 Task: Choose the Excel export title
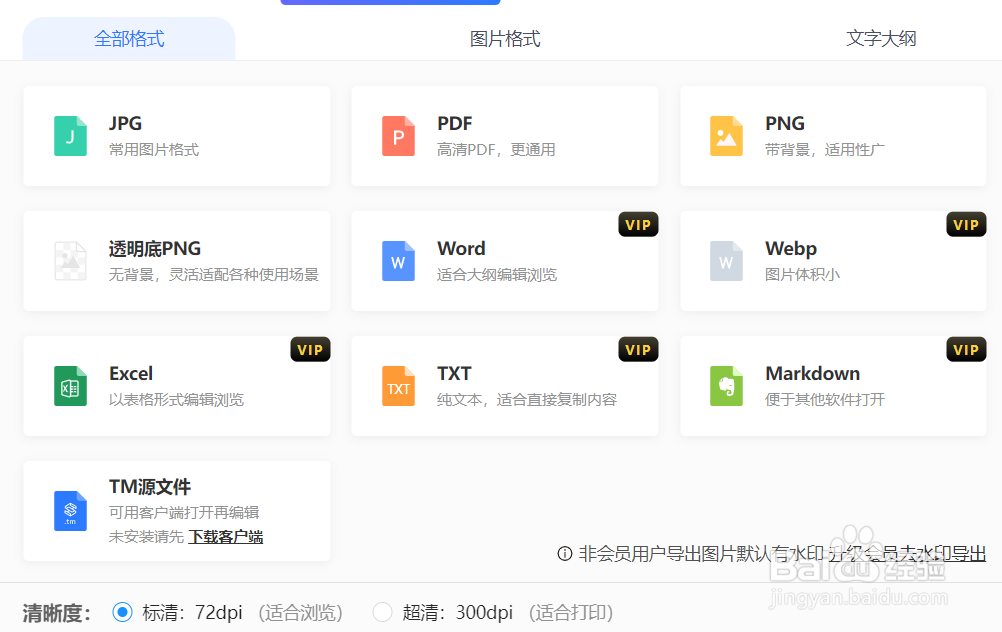pyautogui.click(x=131, y=373)
